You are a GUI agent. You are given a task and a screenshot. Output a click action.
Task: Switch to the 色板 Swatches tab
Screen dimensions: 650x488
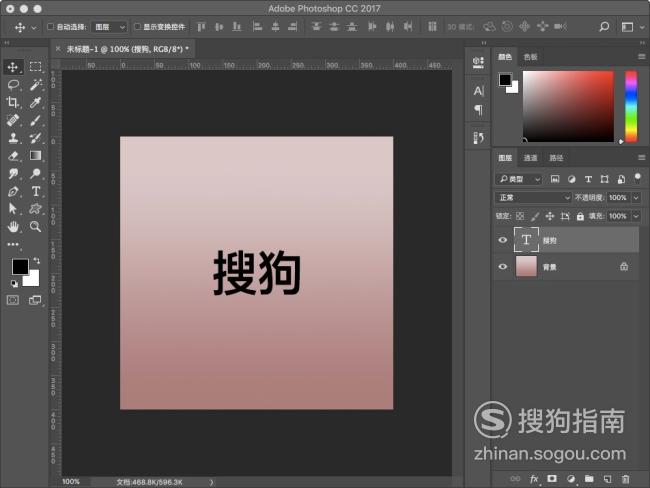tap(531, 57)
